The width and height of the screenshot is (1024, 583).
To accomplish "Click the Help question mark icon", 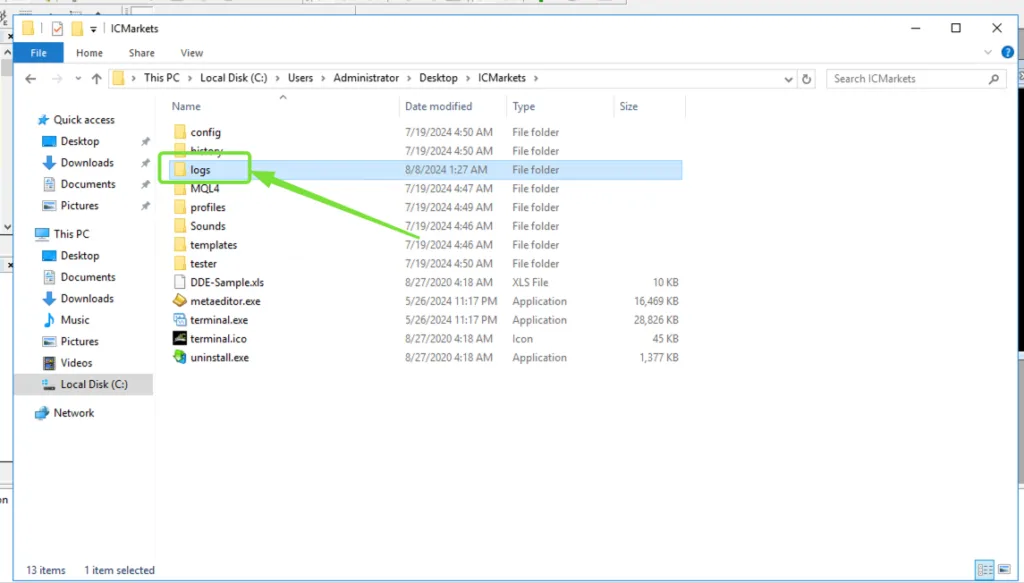I will (1007, 52).
